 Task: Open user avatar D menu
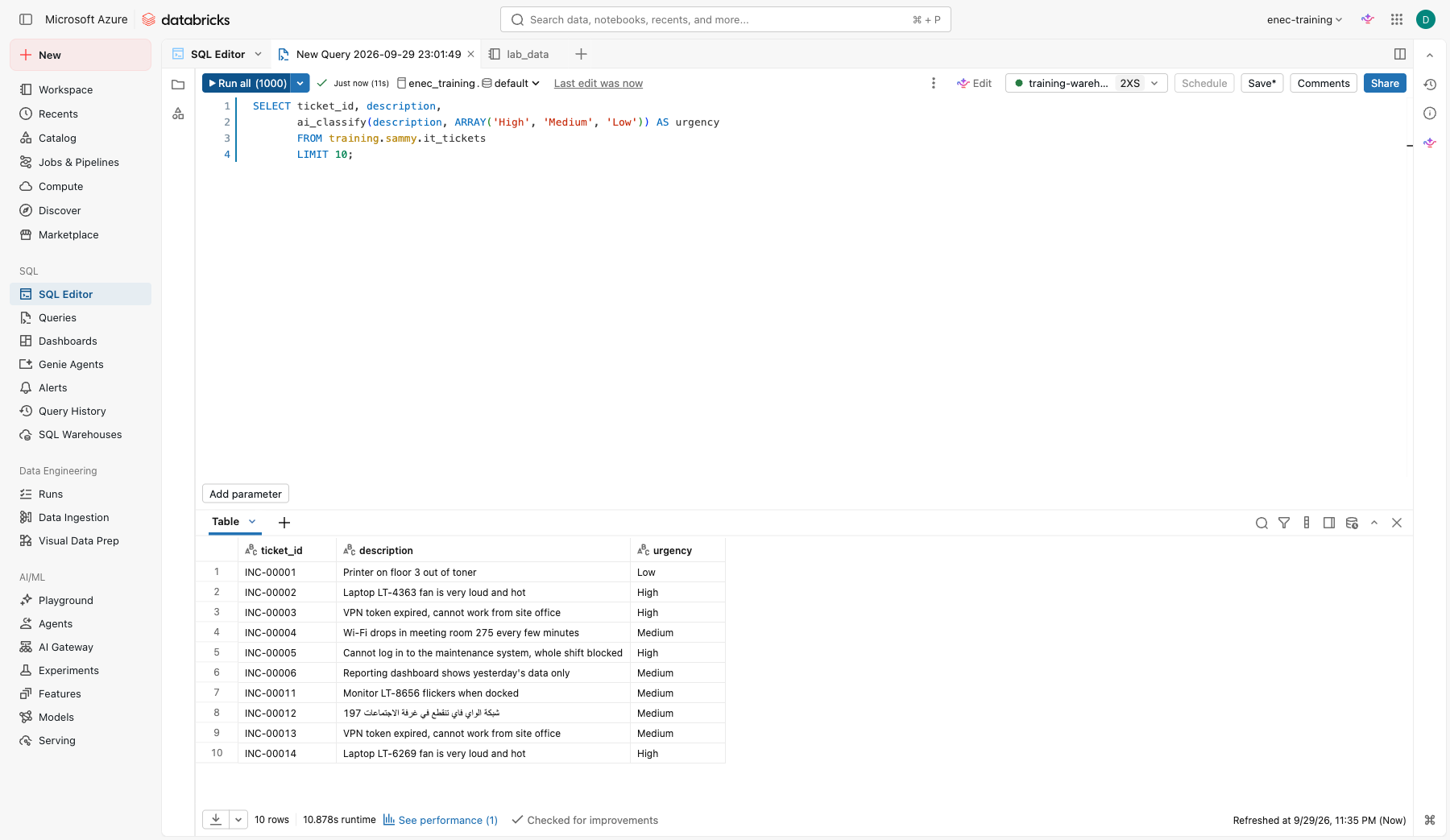(1426, 19)
